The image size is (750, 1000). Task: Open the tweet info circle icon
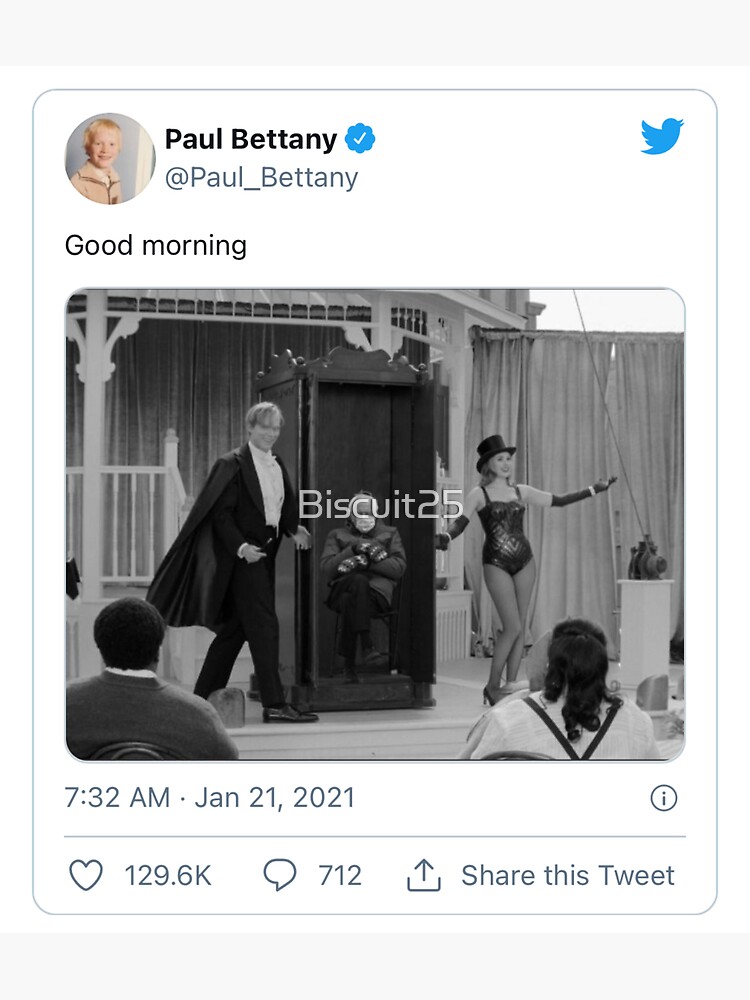pos(664,797)
